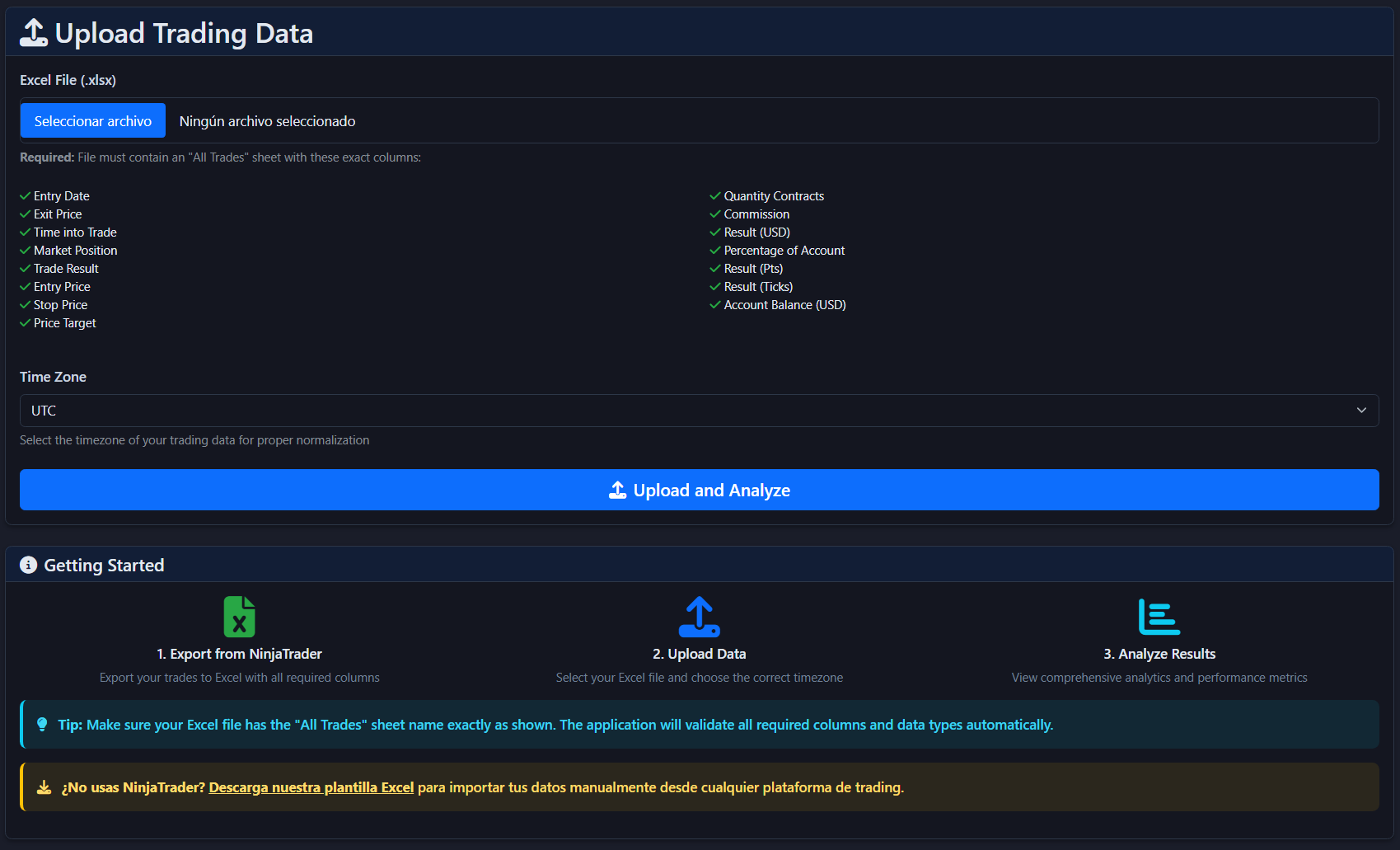Image resolution: width=1400 pixels, height=850 pixels.
Task: Open the Descarga nuestra plantilla Excel link
Action: 311,787
